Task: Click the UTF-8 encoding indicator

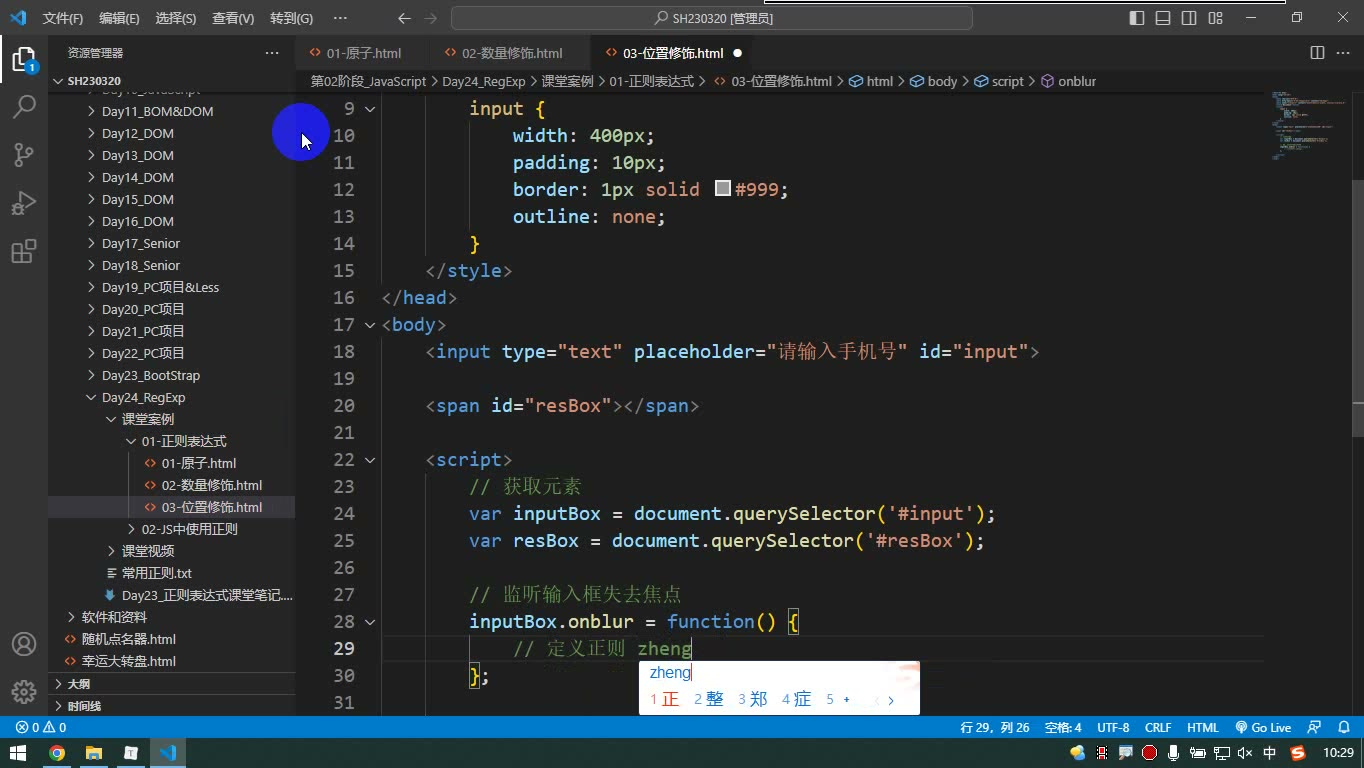Action: click(x=1113, y=727)
